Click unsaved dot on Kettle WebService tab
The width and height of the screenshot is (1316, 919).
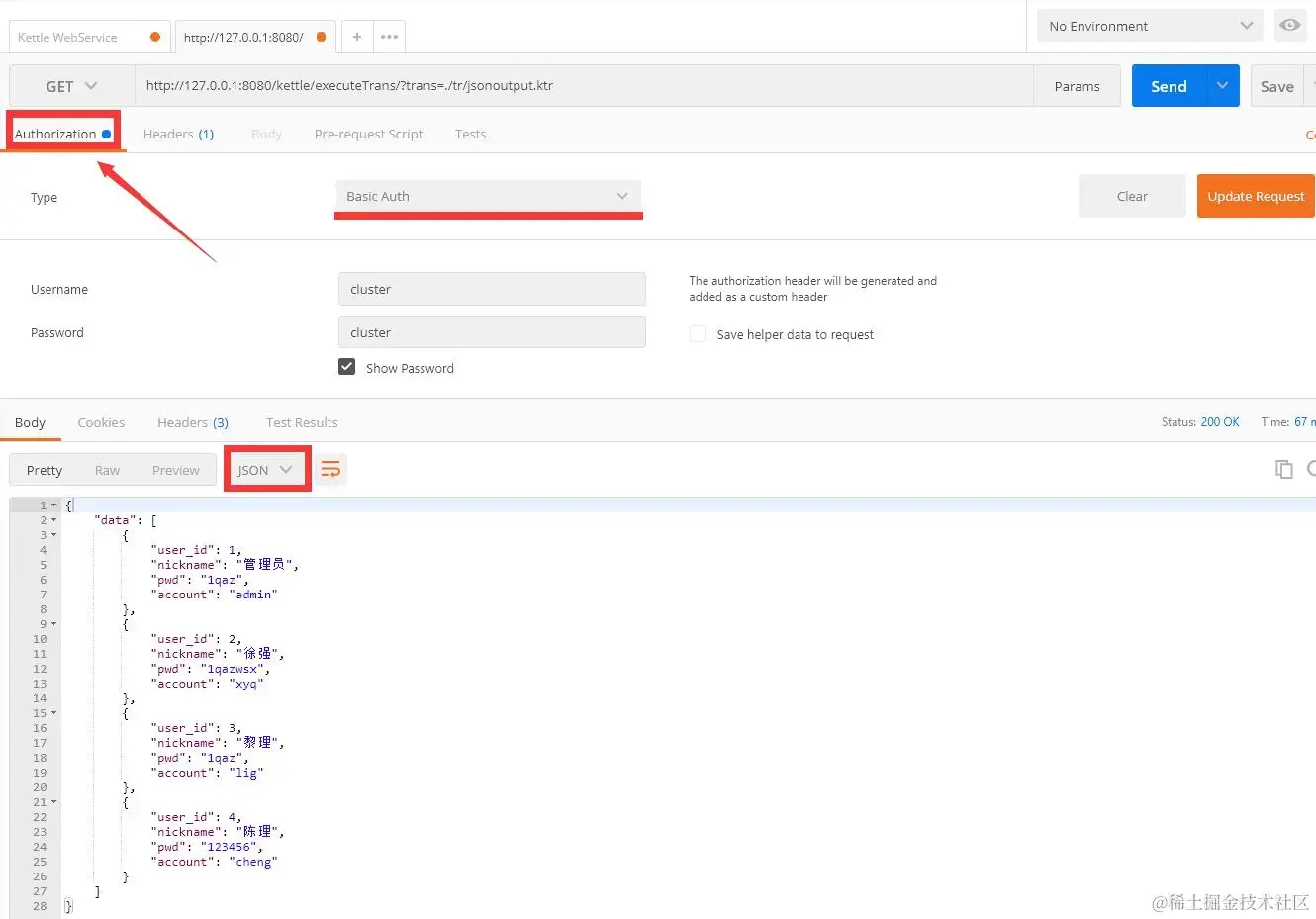coord(155,37)
